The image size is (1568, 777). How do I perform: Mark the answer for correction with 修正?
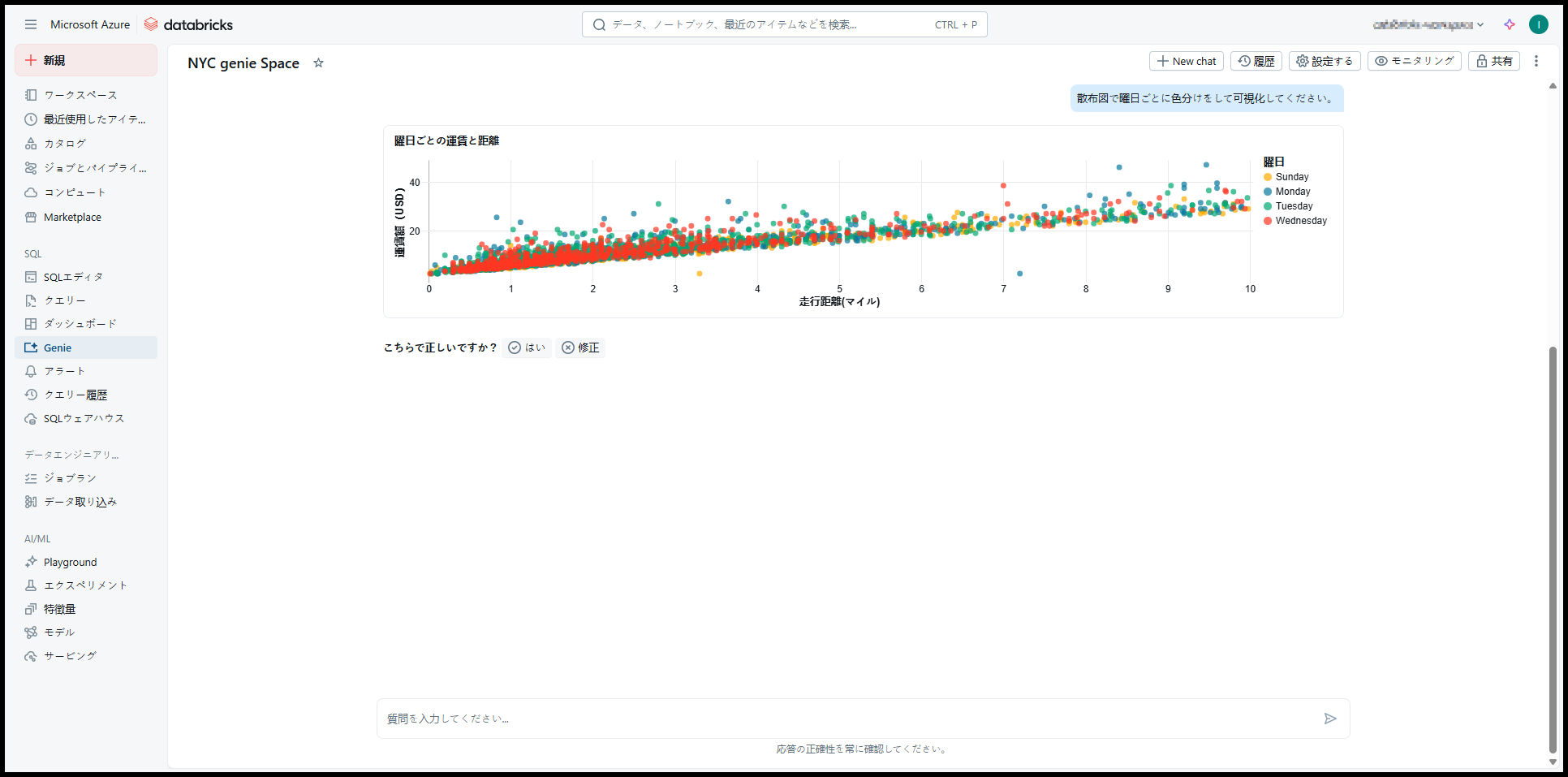pyautogui.click(x=579, y=347)
